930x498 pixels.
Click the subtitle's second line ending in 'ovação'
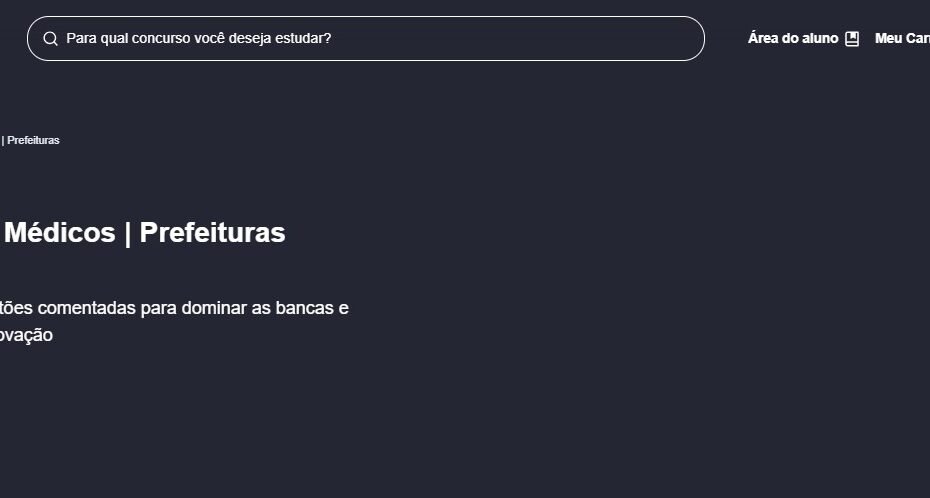[x=26, y=336]
